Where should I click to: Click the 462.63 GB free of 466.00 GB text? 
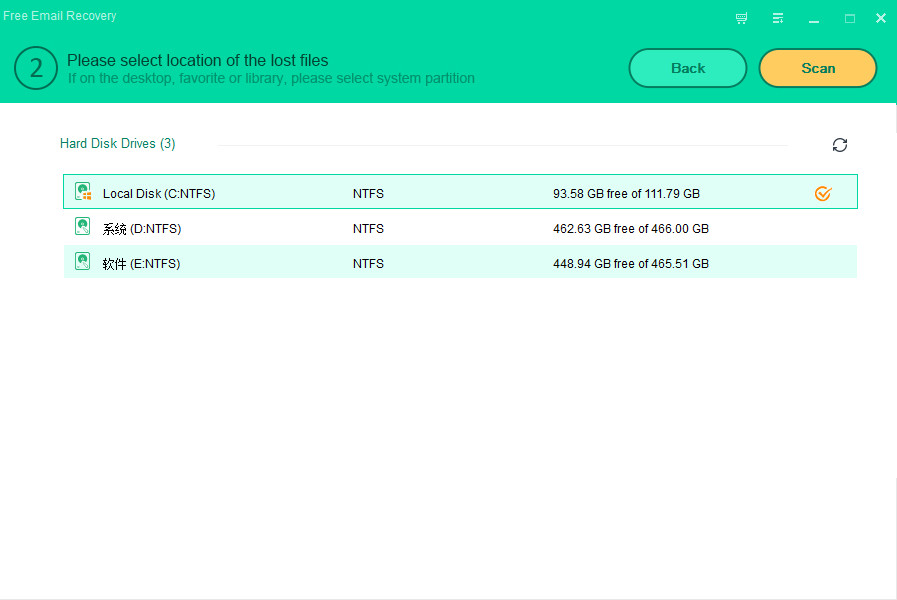coord(630,229)
